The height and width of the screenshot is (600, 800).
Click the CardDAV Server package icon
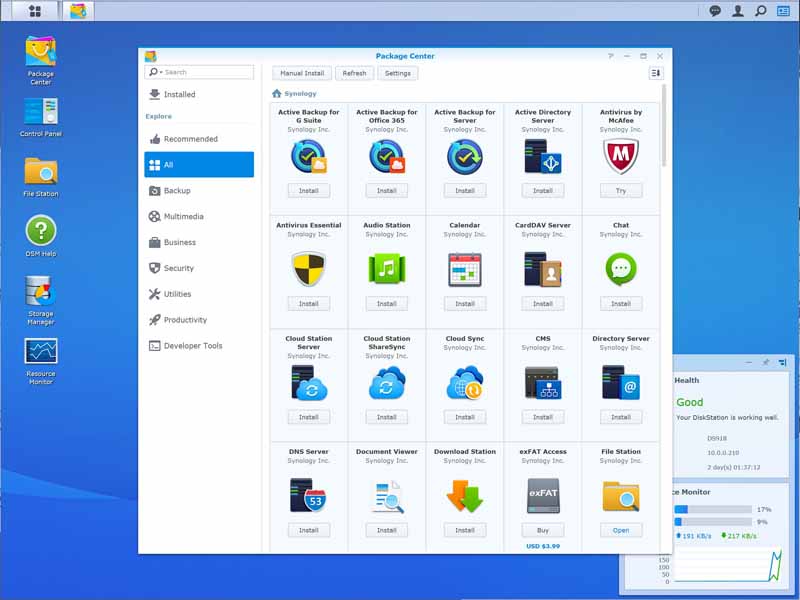(x=543, y=269)
